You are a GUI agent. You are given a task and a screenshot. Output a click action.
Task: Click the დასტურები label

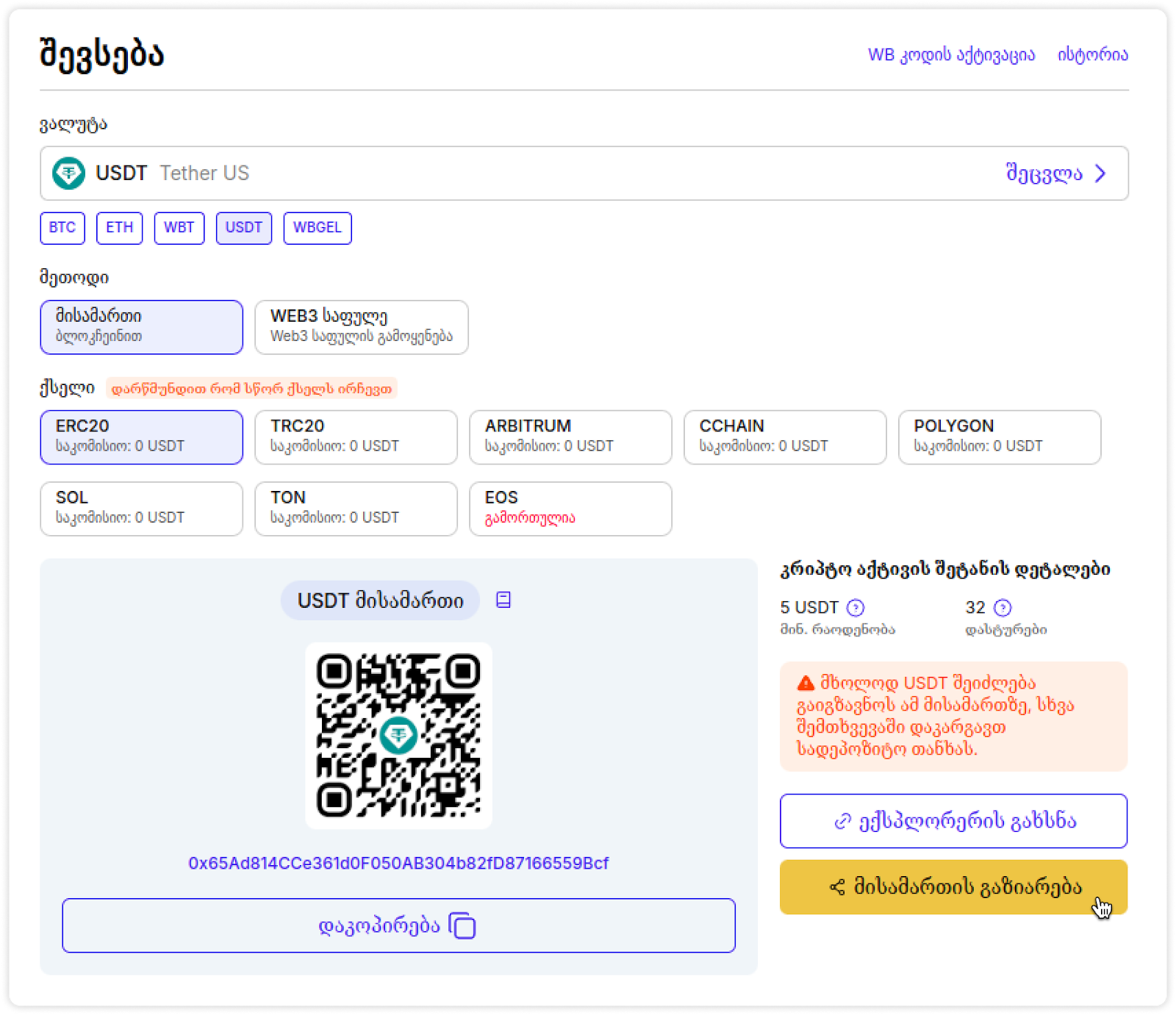click(x=1006, y=630)
